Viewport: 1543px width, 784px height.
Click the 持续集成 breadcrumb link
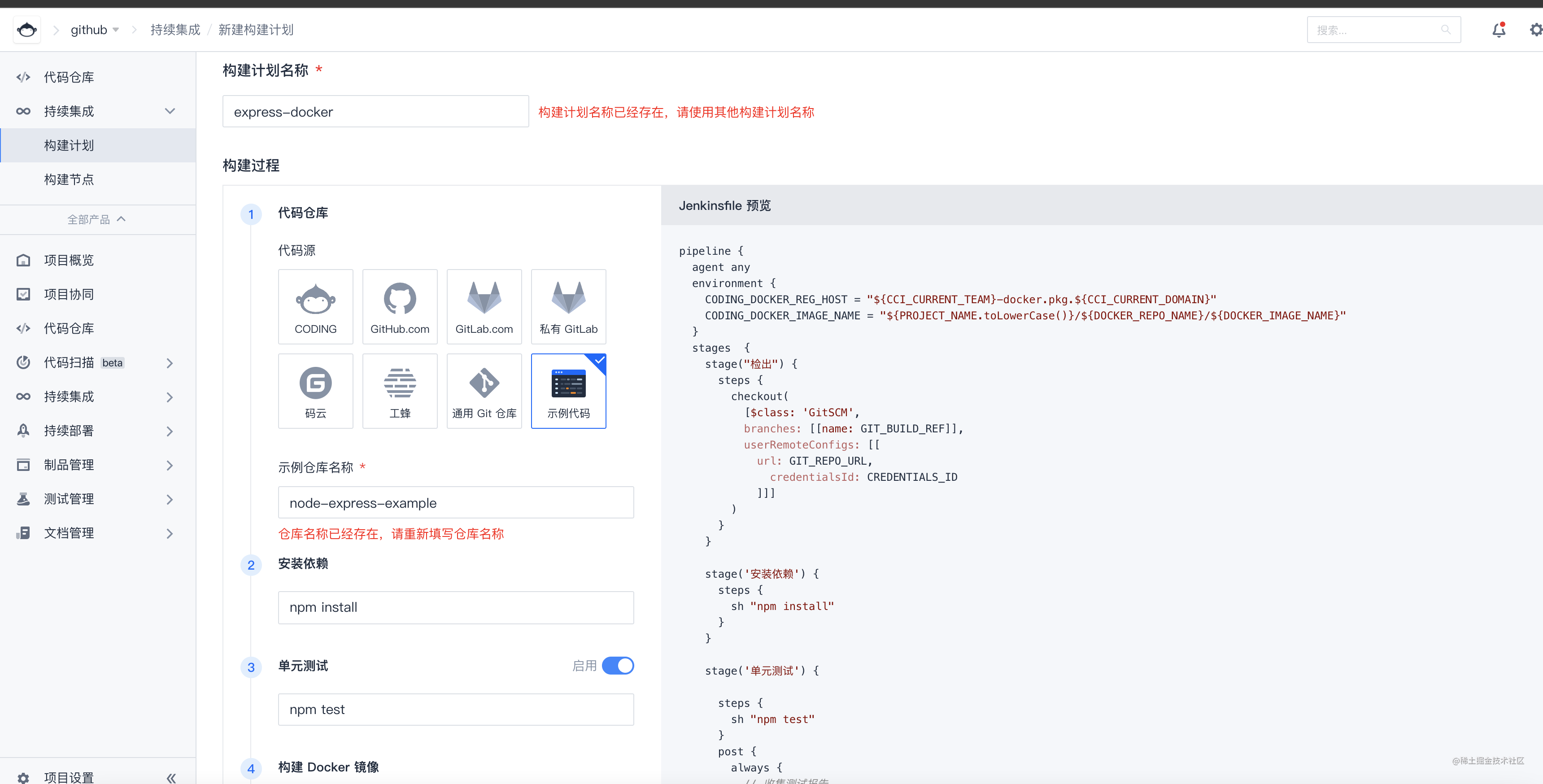[175, 29]
